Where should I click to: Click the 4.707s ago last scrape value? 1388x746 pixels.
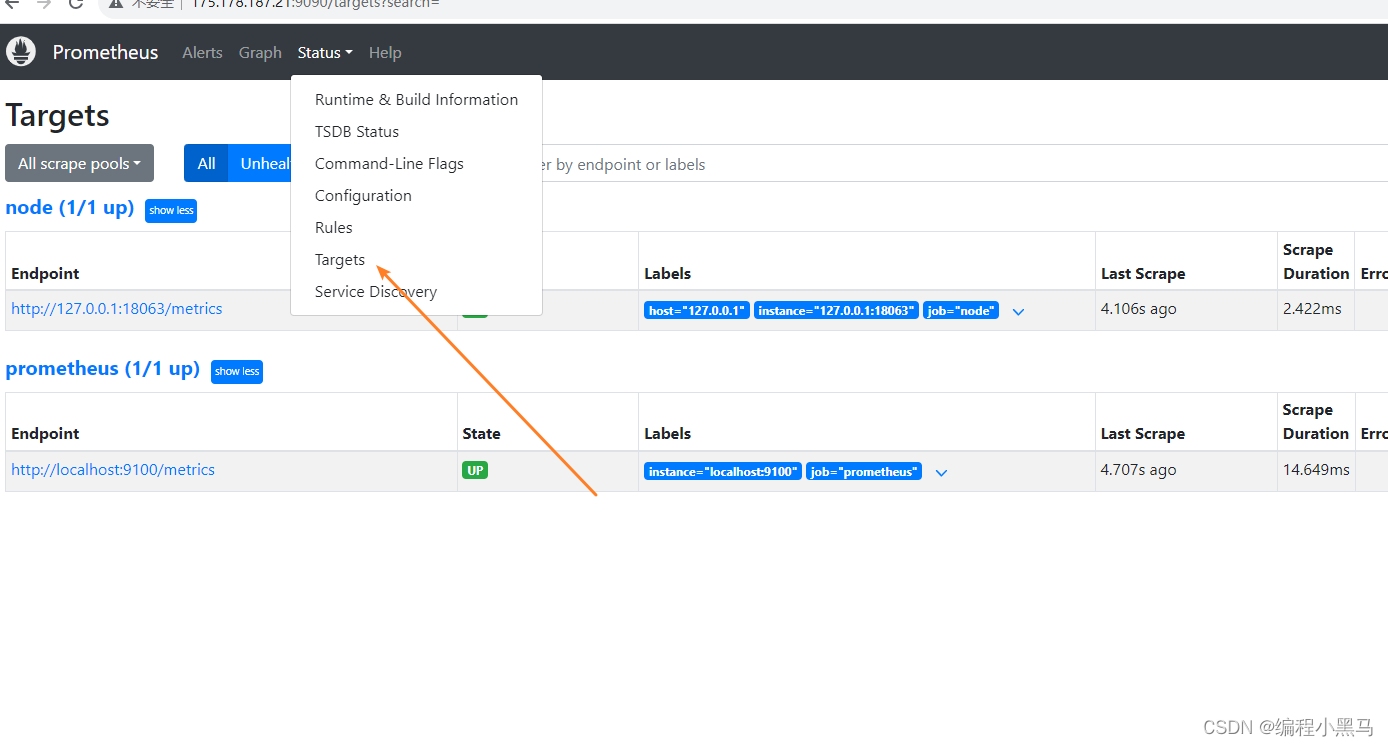(x=1139, y=470)
